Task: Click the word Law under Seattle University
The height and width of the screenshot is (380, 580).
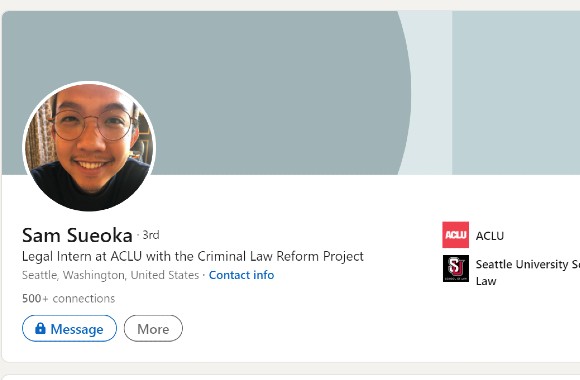Action: tap(486, 281)
